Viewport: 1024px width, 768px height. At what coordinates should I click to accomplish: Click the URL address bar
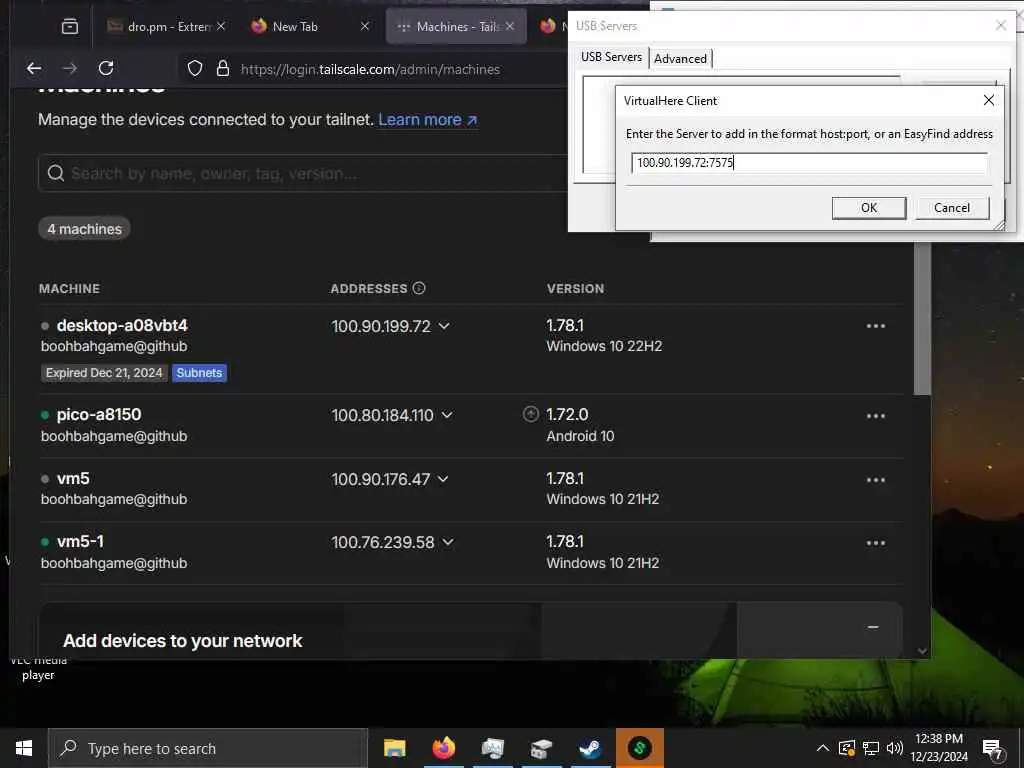370,69
